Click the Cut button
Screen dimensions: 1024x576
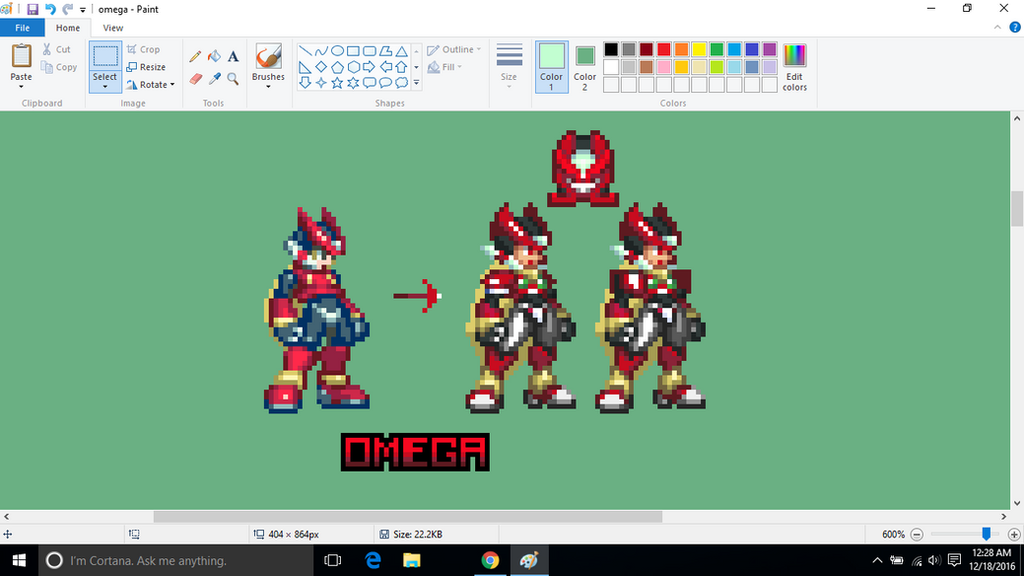coord(56,50)
